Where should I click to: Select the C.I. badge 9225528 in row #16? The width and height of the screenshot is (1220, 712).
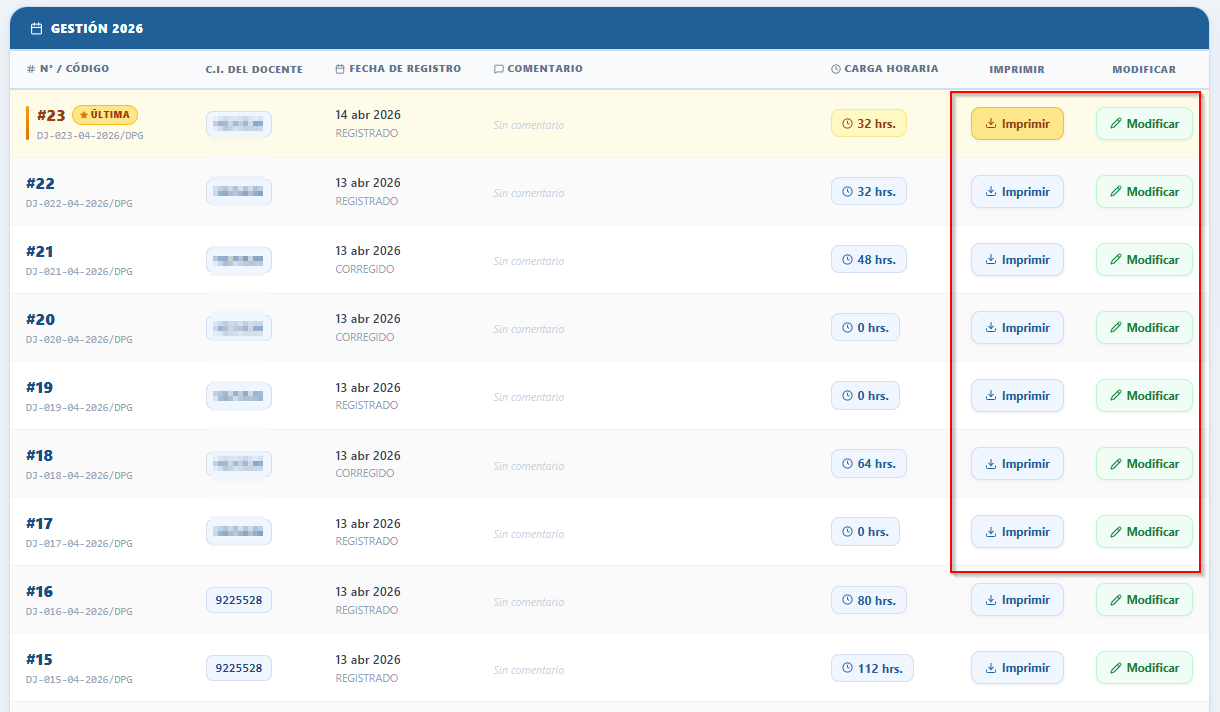239,600
